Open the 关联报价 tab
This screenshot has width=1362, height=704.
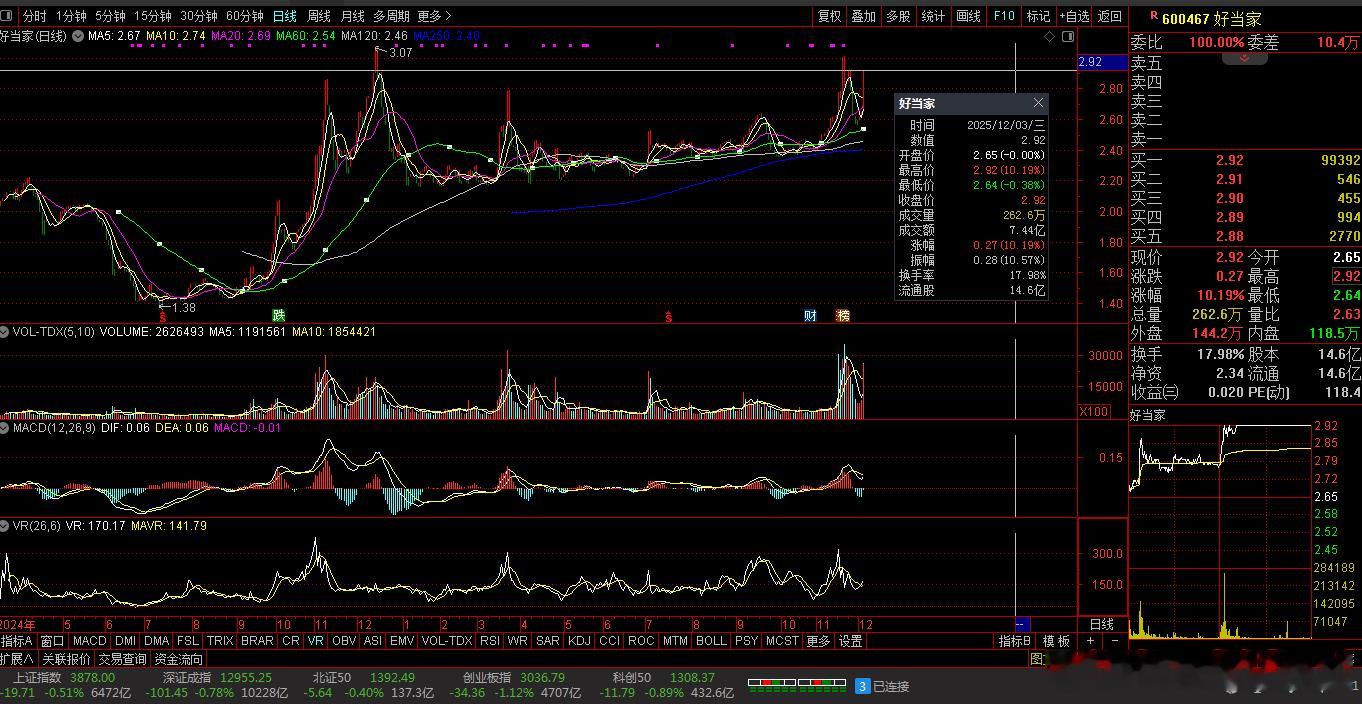[x=66, y=659]
